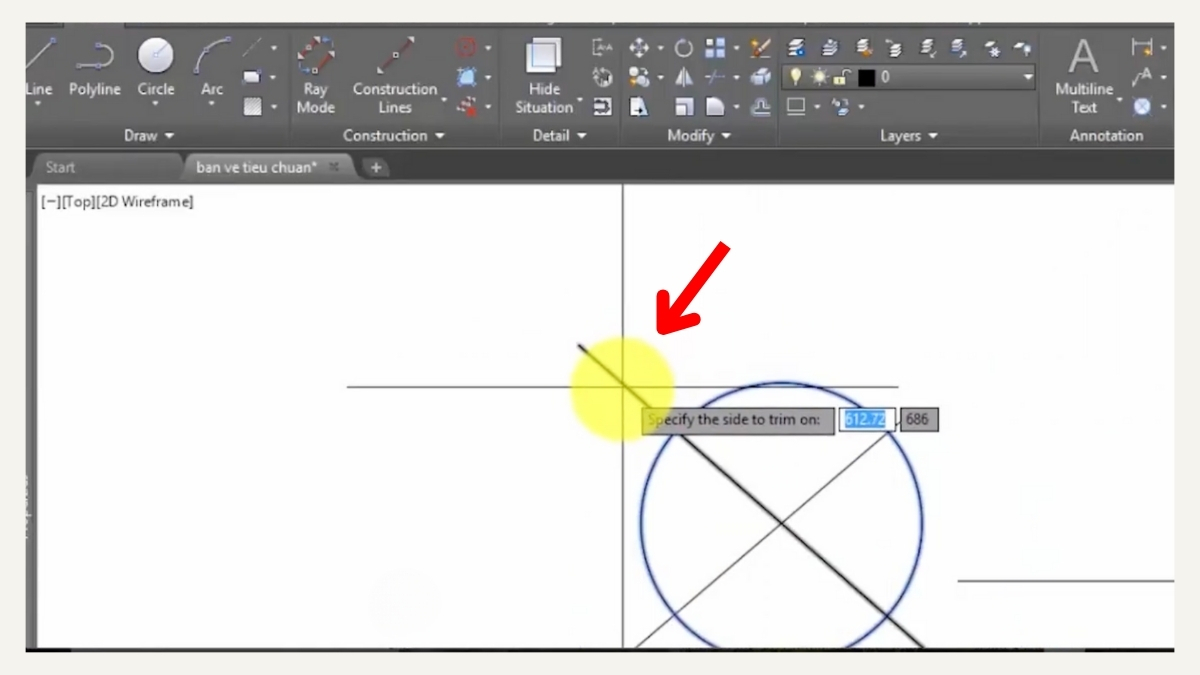Image resolution: width=1200 pixels, height=675 pixels.
Task: Click the red circle icon in Construction panel
Action: [x=466, y=47]
